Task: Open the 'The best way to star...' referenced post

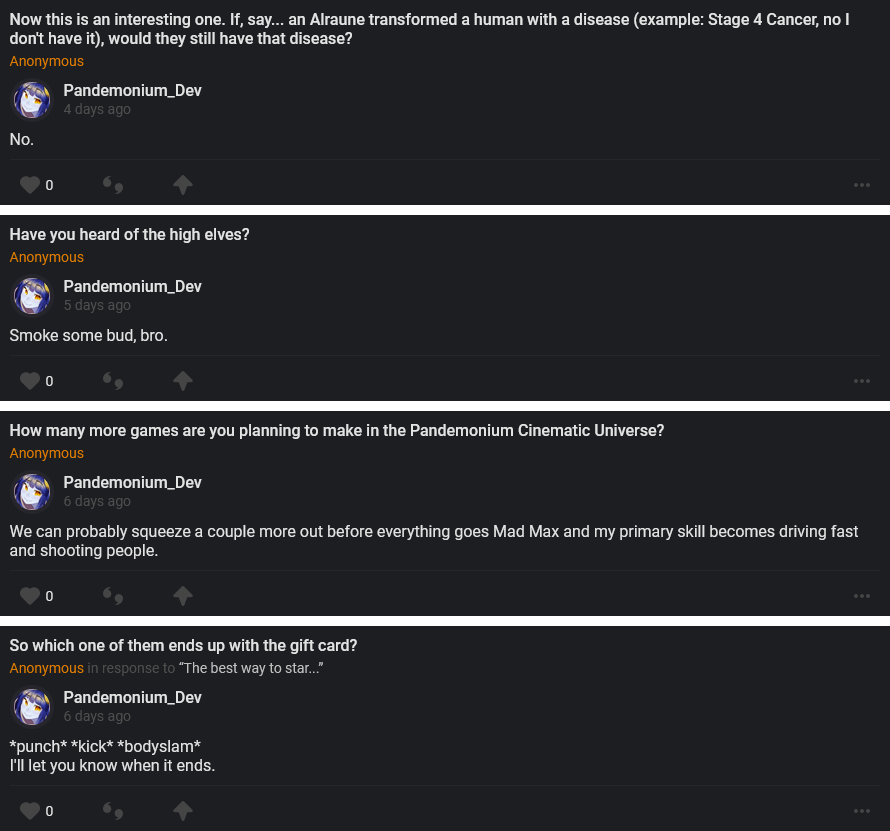Action: [x=251, y=668]
